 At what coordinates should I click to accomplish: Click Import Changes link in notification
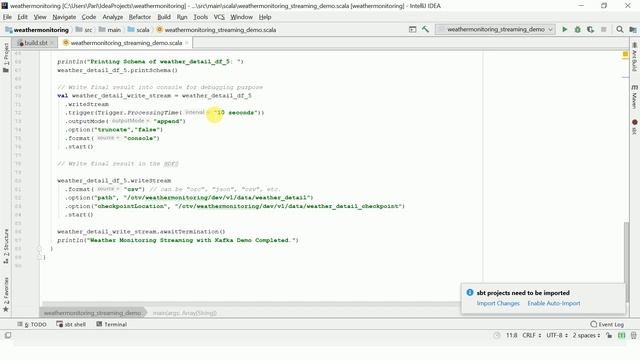pyautogui.click(x=498, y=303)
